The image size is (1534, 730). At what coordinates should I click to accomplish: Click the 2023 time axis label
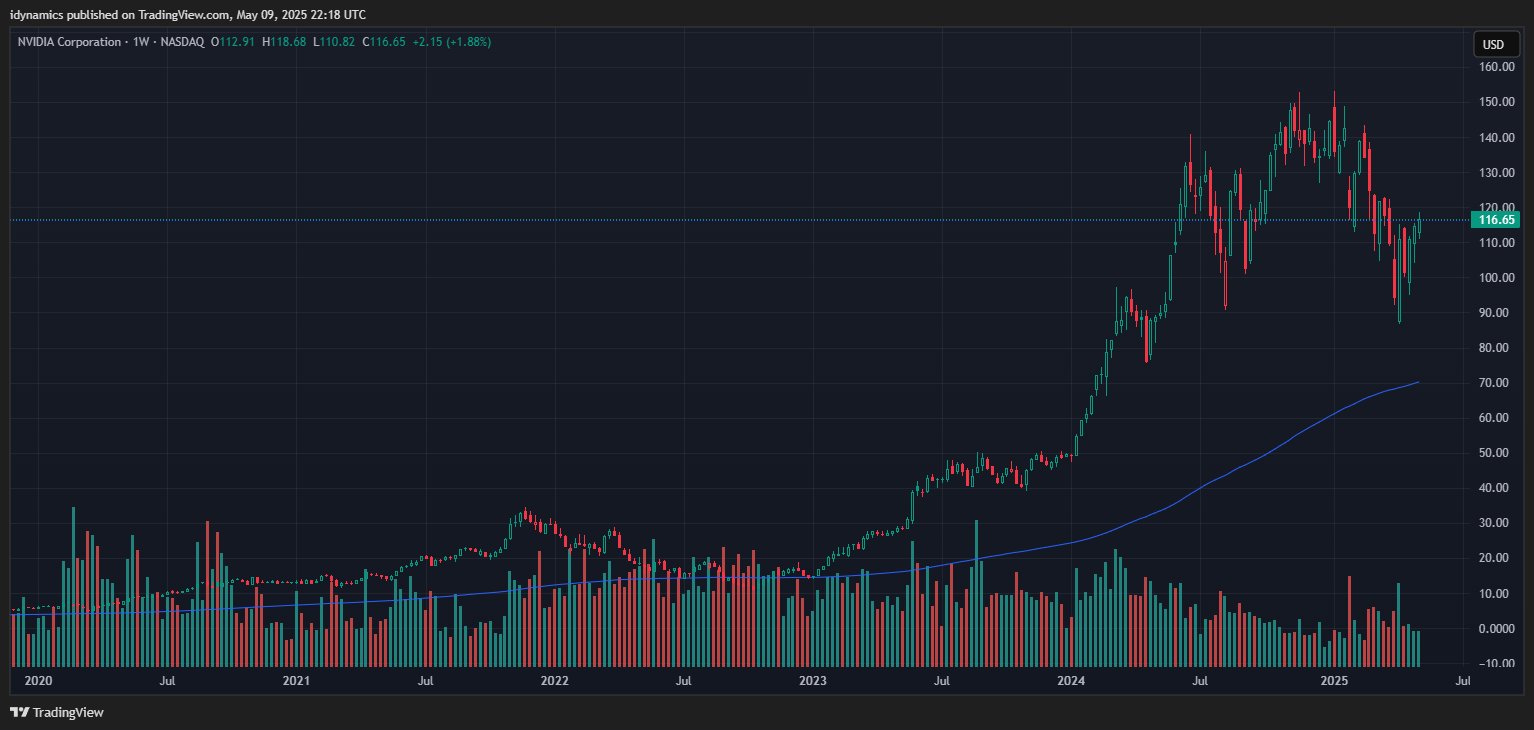[x=813, y=681]
